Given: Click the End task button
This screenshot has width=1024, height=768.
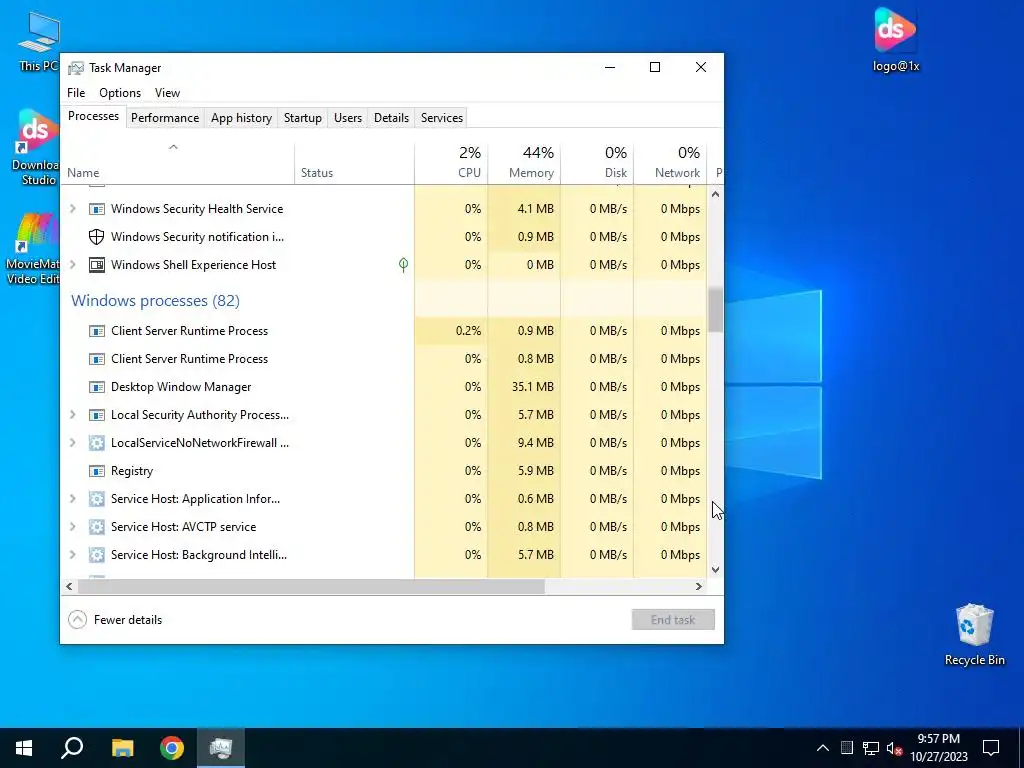Looking at the screenshot, I should 673,620.
